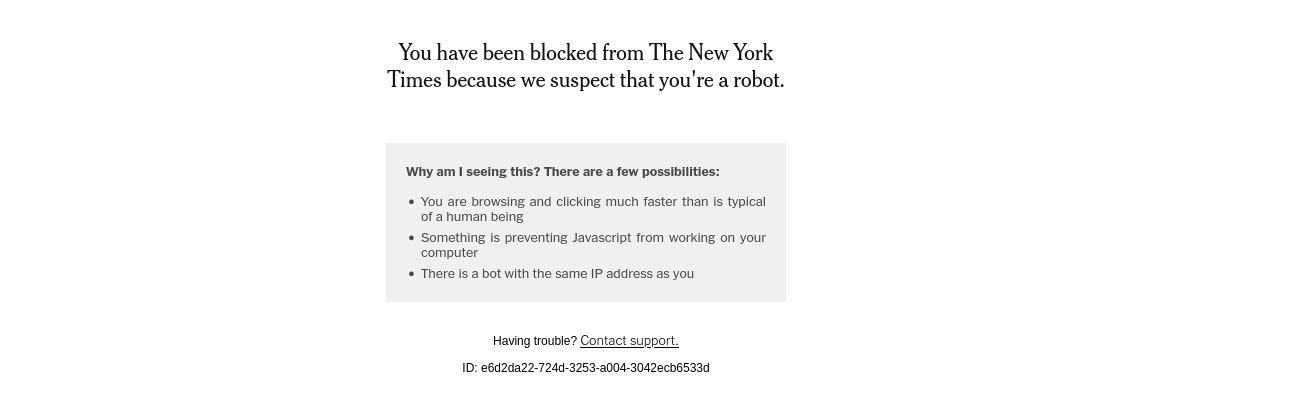Viewport: 1290px width, 405px height.
Task: Click the ID e6d2da22 string
Action: pyautogui.click(x=595, y=368)
